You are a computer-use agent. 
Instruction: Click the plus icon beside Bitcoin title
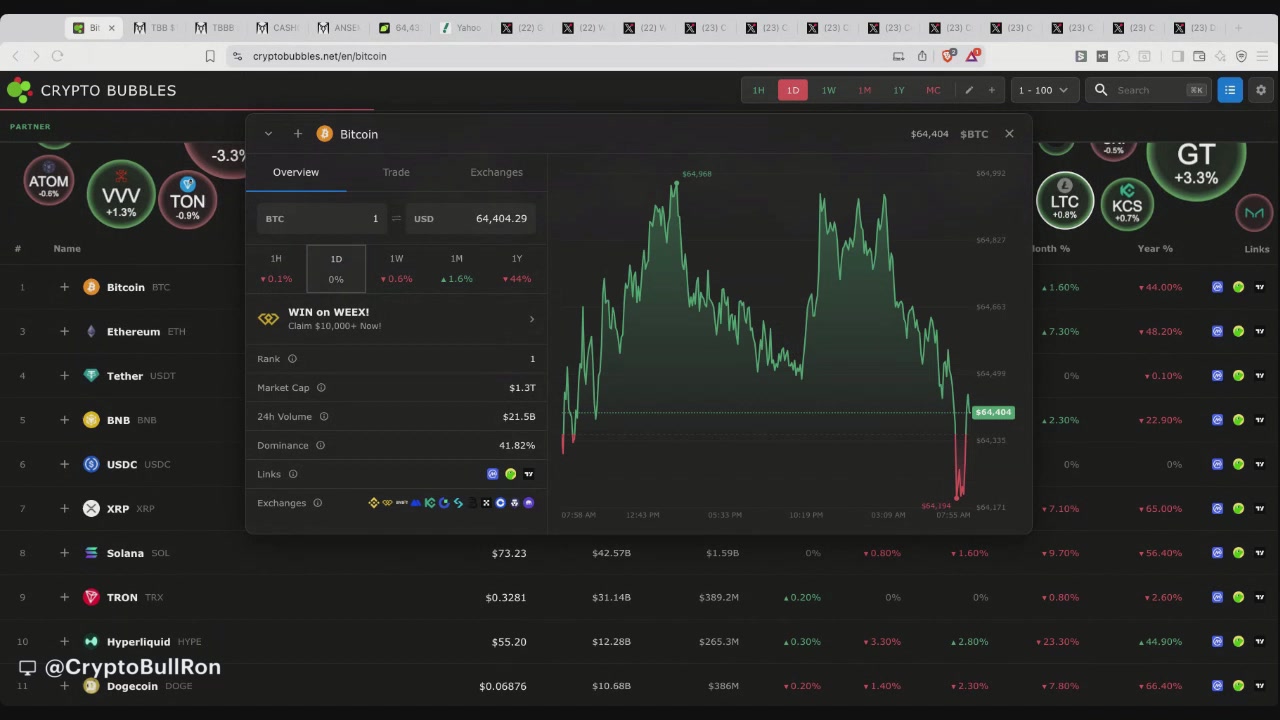tap(297, 134)
